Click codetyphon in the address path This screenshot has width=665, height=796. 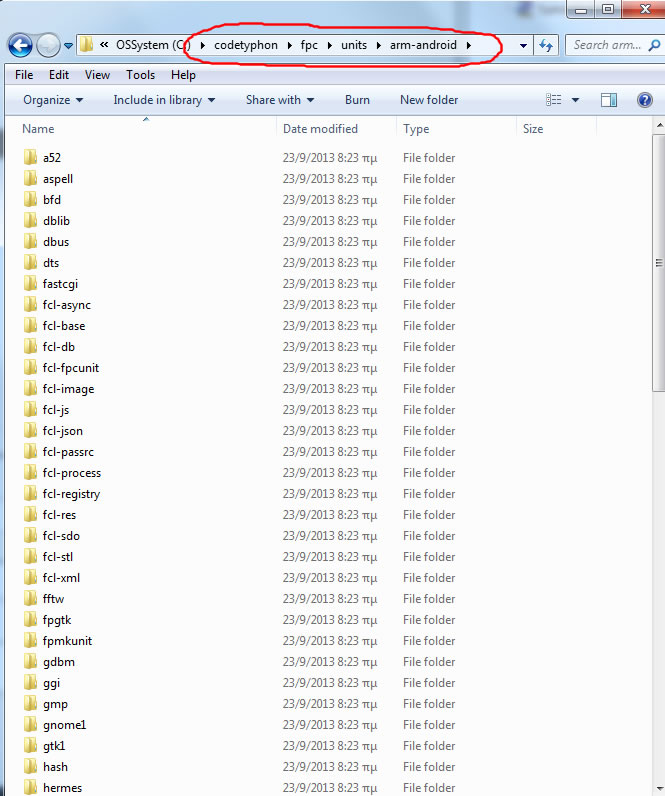[246, 45]
